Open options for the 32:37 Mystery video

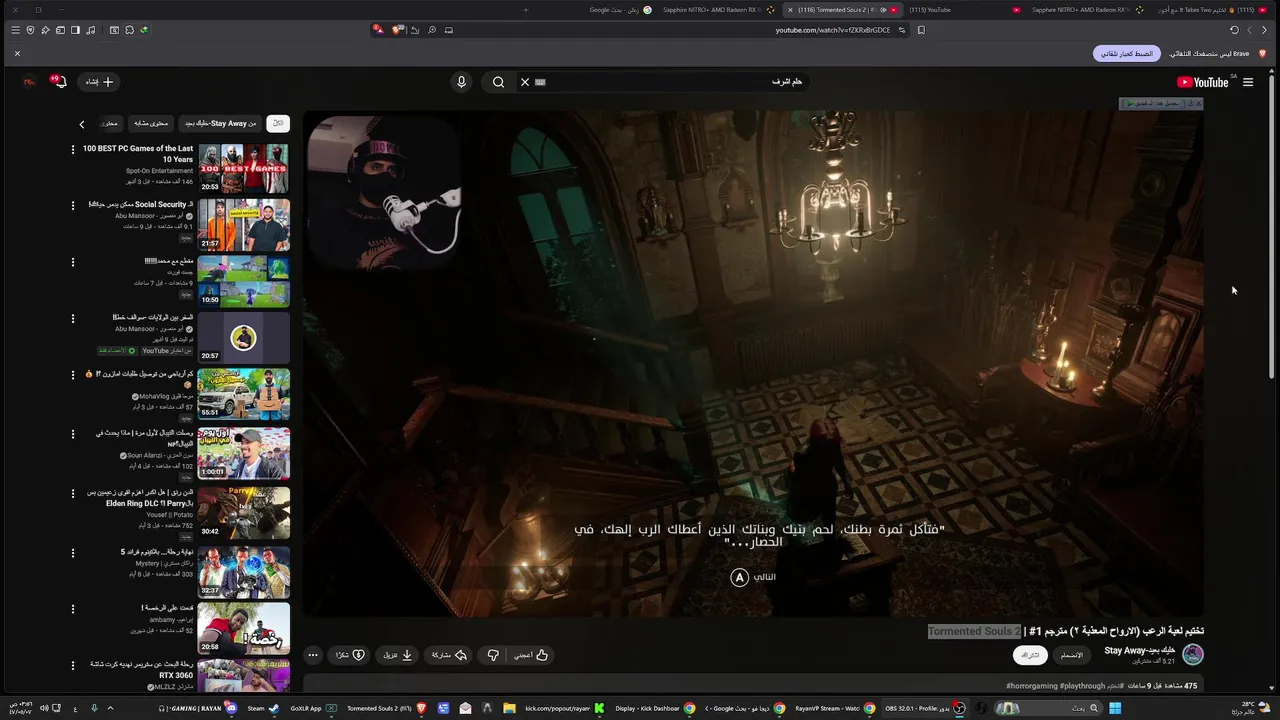coord(72,552)
